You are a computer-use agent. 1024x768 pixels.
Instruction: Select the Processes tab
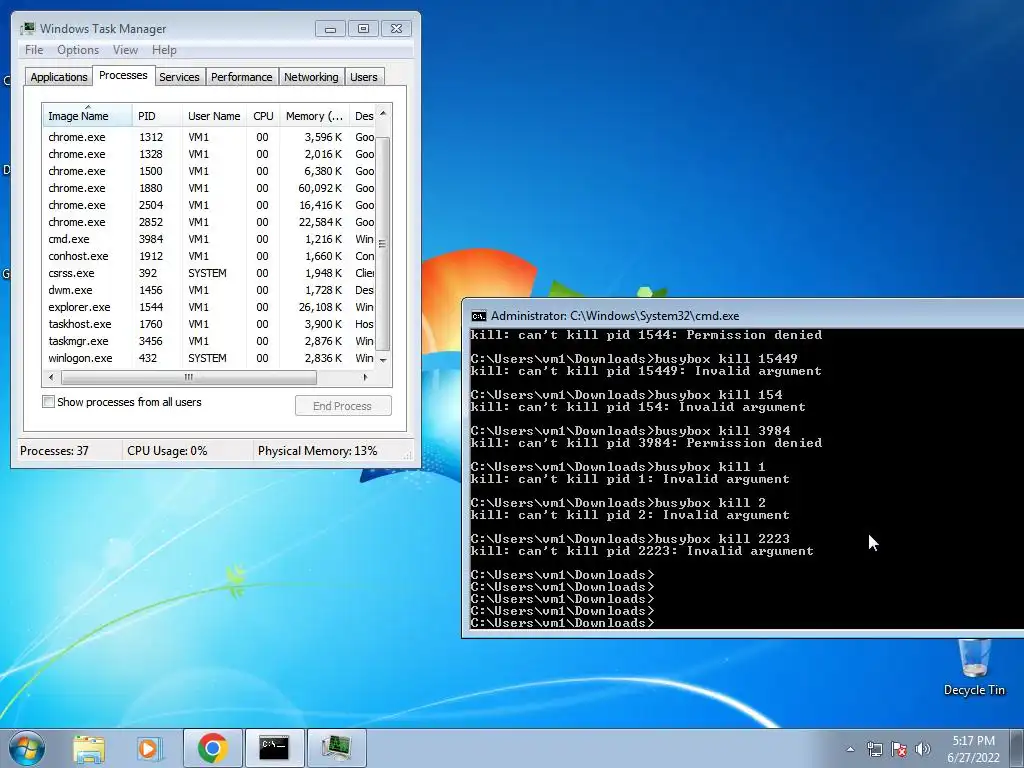tap(123, 75)
